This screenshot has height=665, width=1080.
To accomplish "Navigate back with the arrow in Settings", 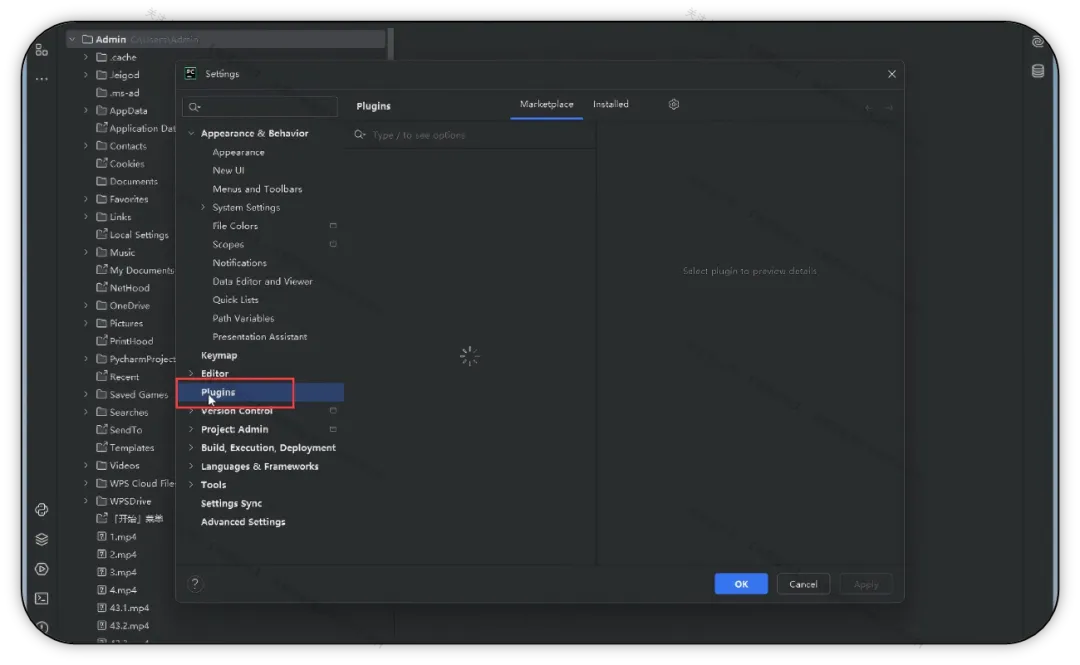I will click(869, 108).
